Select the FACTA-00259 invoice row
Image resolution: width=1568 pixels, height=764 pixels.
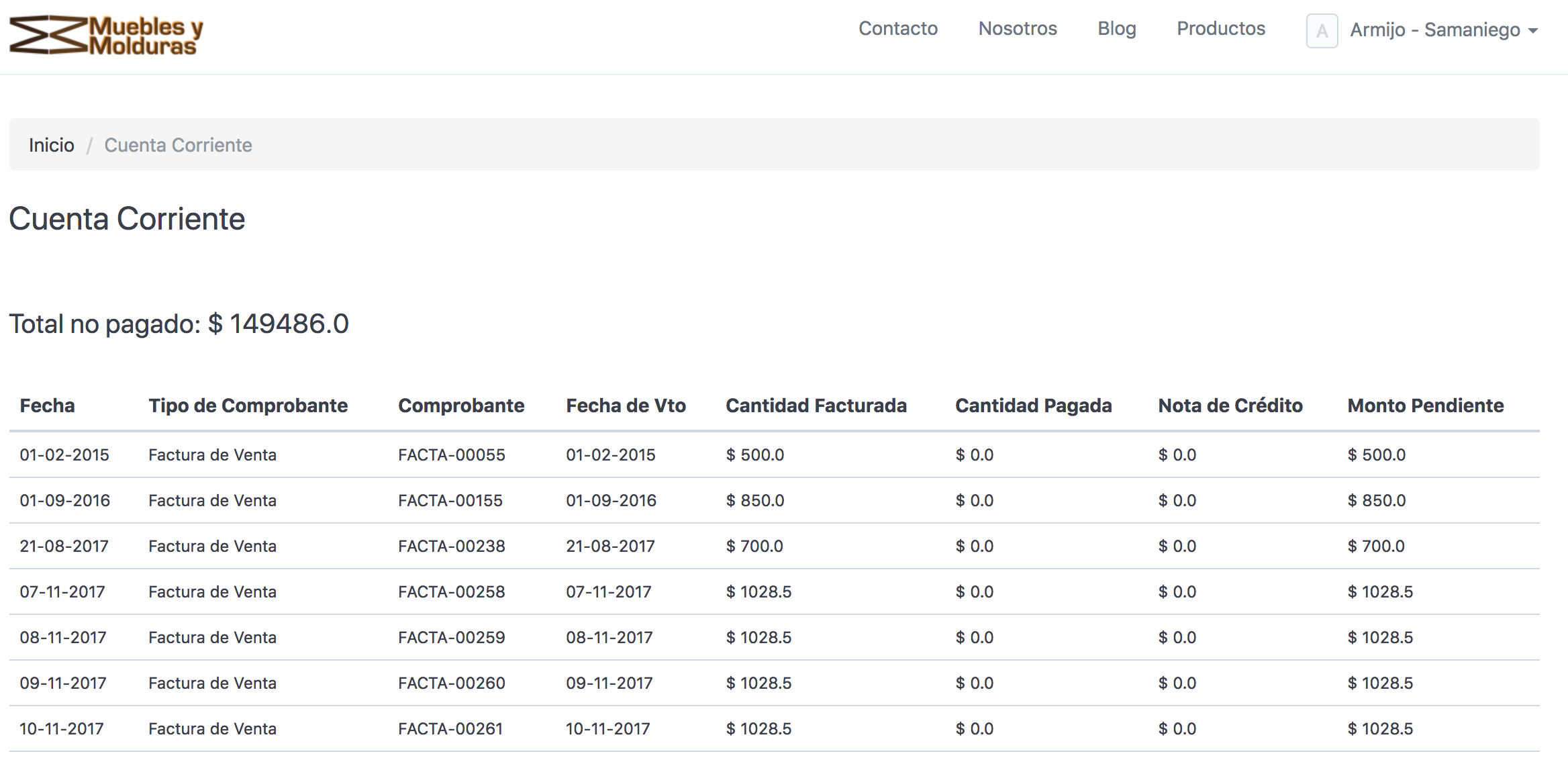tap(451, 637)
